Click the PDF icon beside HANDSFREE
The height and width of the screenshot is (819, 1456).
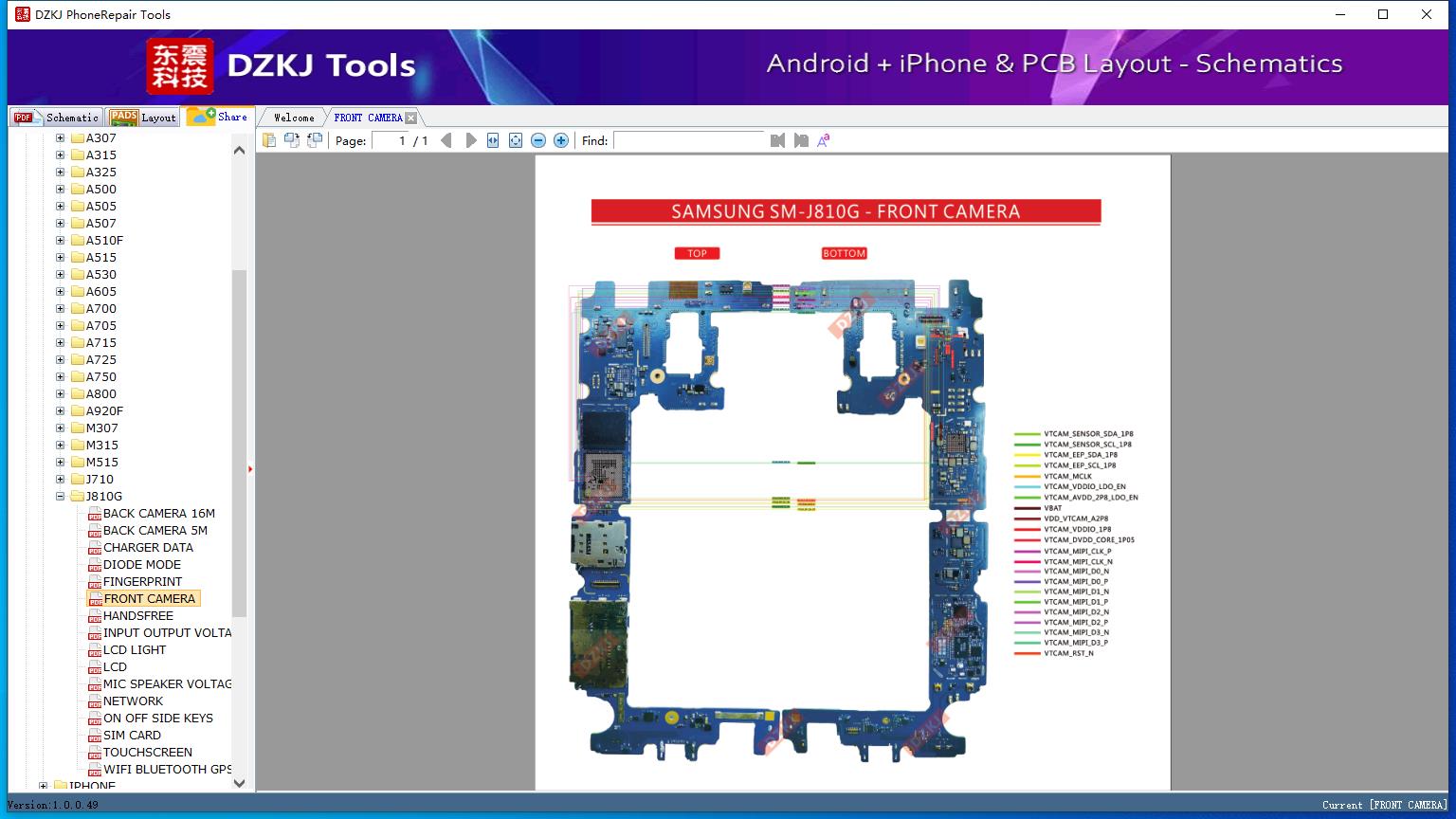95,616
